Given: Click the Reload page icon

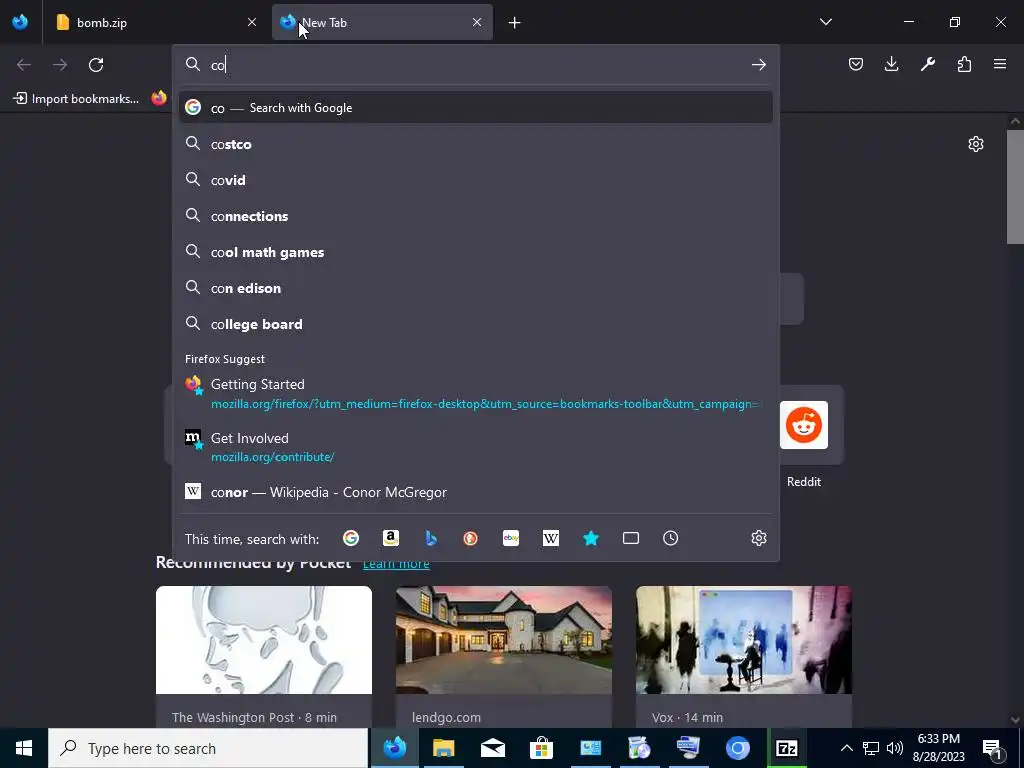Looking at the screenshot, I should coord(96,65).
